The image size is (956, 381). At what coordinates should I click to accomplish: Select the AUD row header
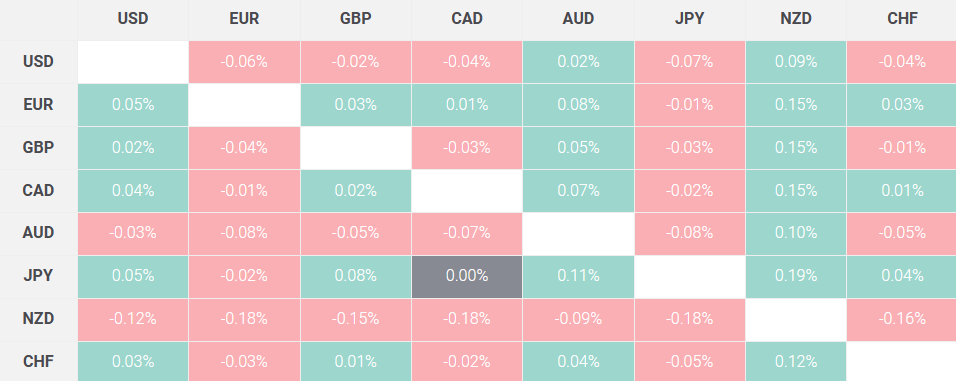pos(38,233)
